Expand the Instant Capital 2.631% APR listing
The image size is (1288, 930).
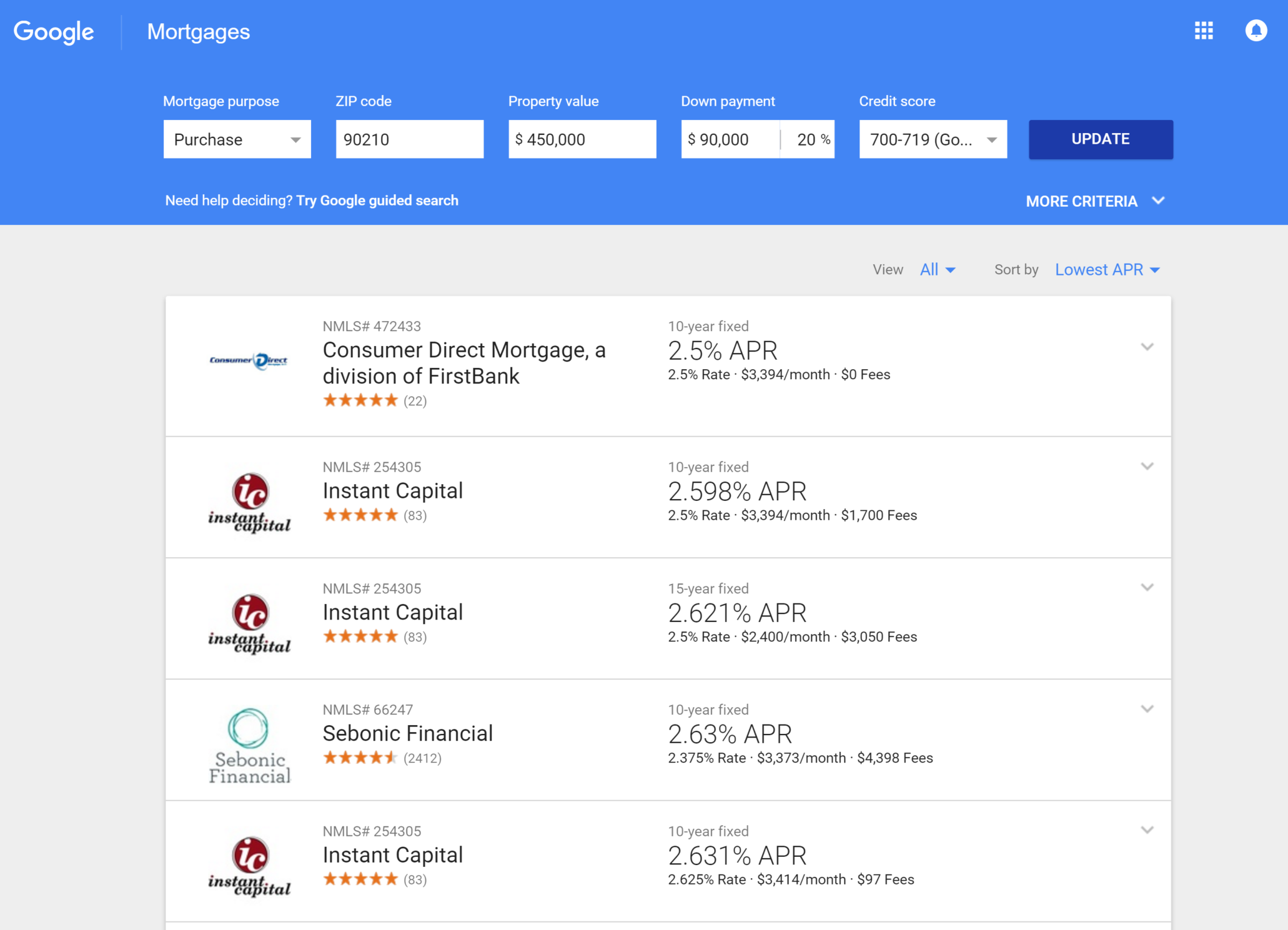tap(1147, 830)
